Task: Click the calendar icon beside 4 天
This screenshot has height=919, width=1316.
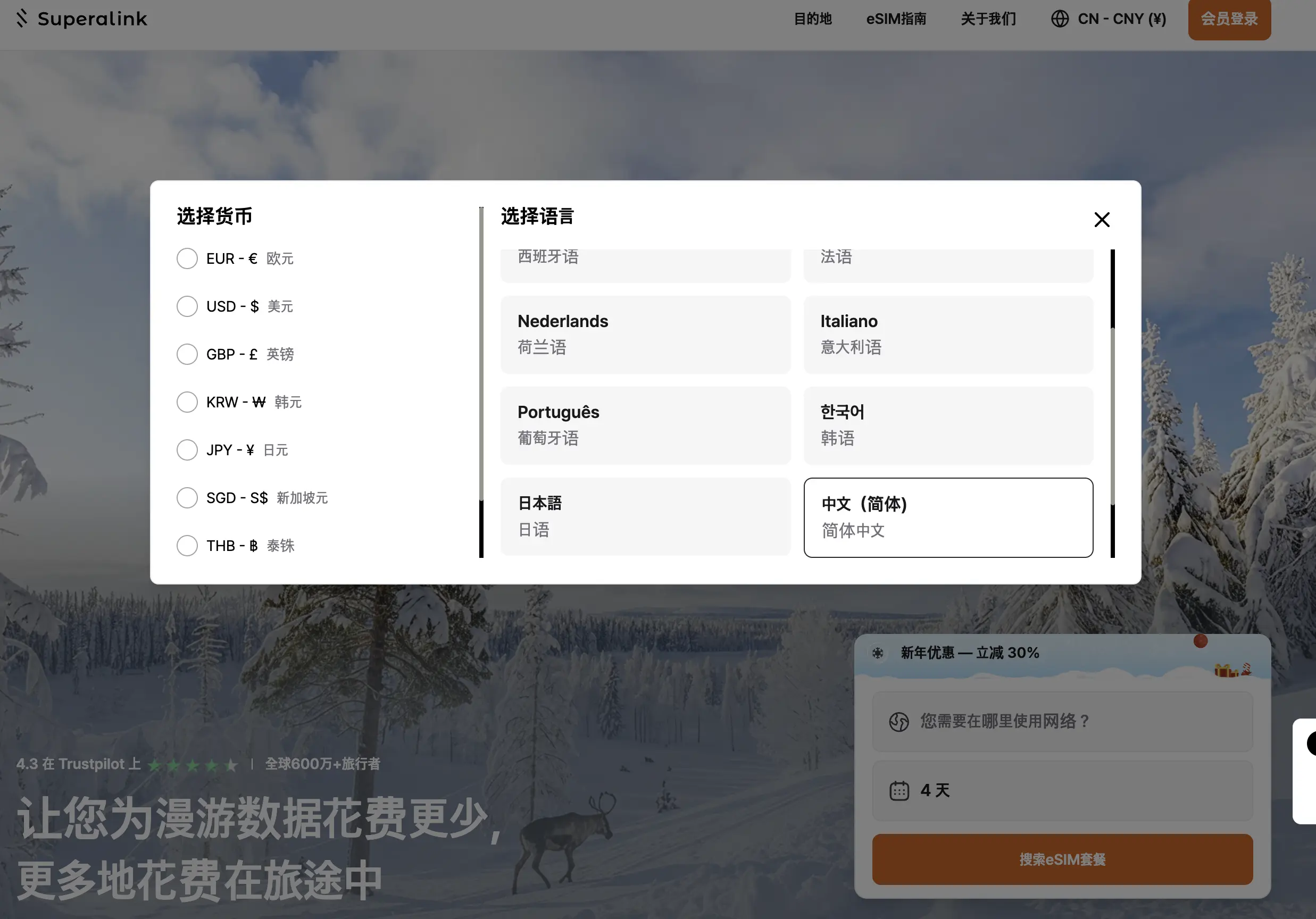Action: click(x=899, y=791)
